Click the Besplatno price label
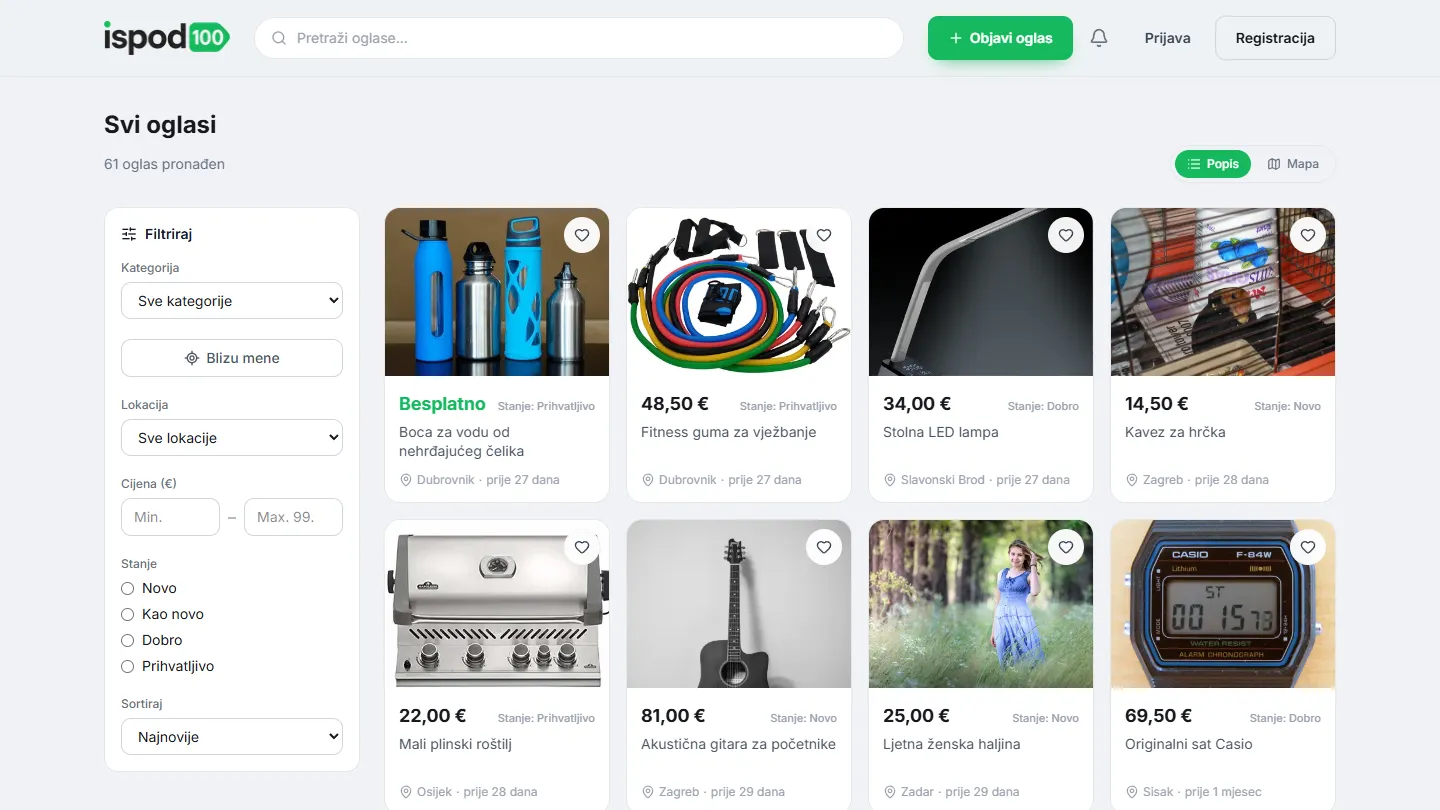 pyautogui.click(x=442, y=404)
